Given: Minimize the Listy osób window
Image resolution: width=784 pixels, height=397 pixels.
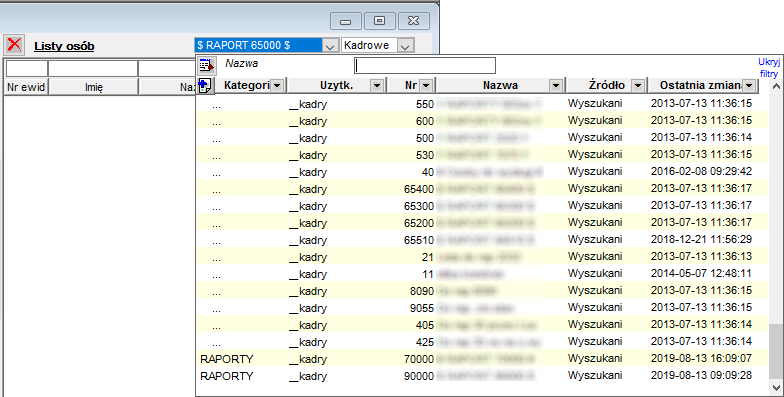Looking at the screenshot, I should coord(346,21).
